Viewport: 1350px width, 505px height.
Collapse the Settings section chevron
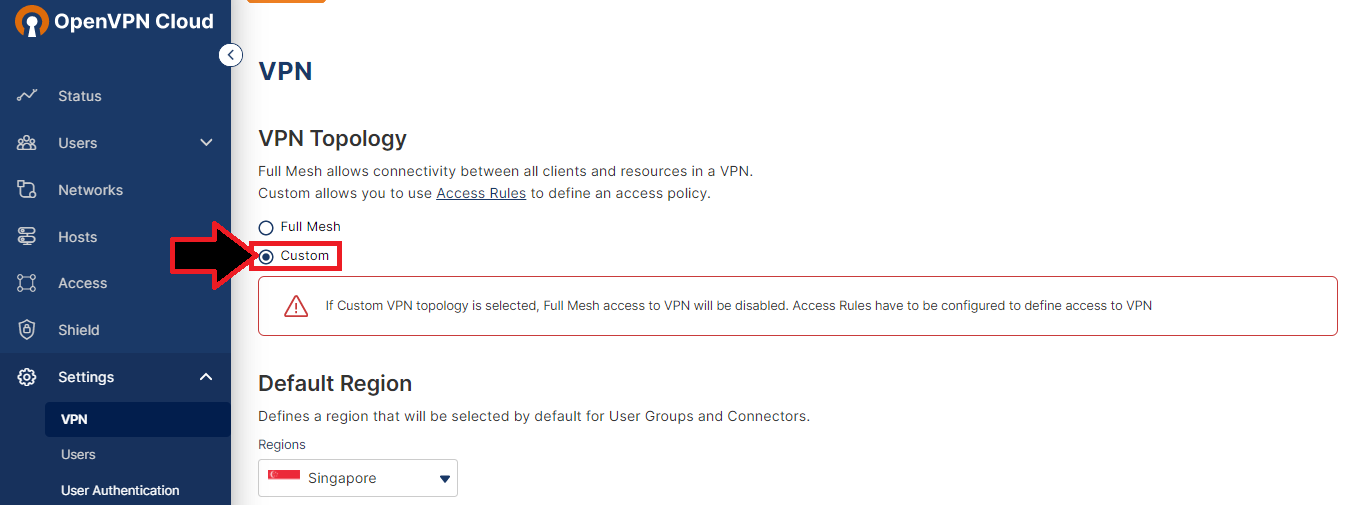coord(206,377)
